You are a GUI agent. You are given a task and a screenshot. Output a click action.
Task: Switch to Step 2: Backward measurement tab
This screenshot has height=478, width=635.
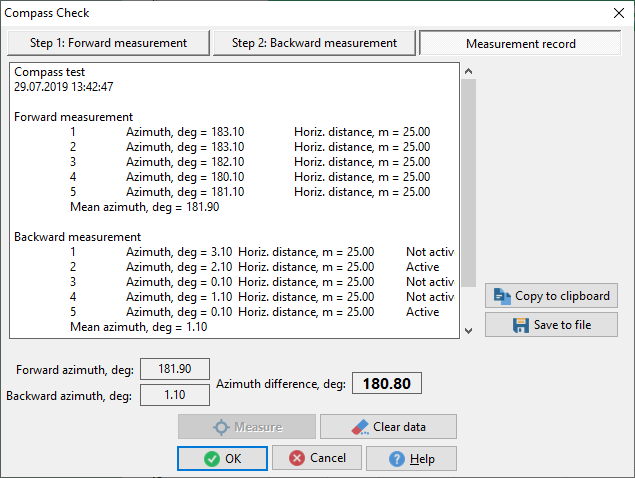coord(314,43)
